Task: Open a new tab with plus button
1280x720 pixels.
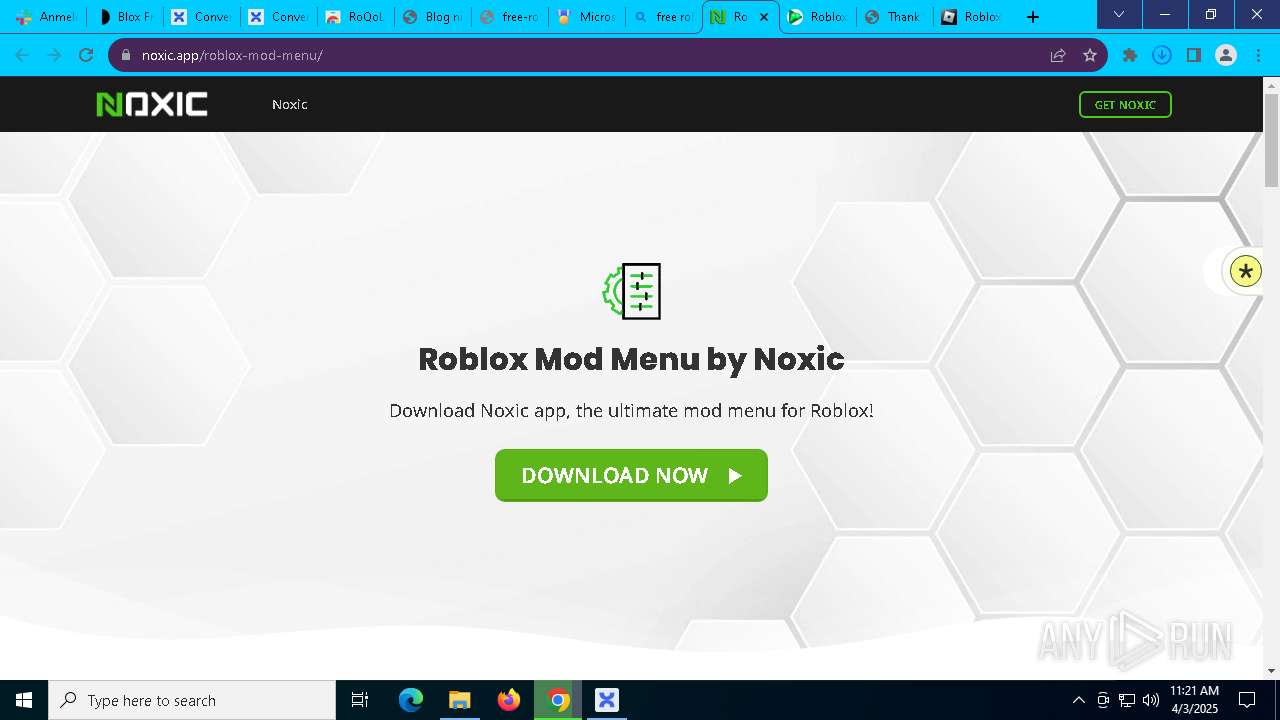Action: point(1033,16)
